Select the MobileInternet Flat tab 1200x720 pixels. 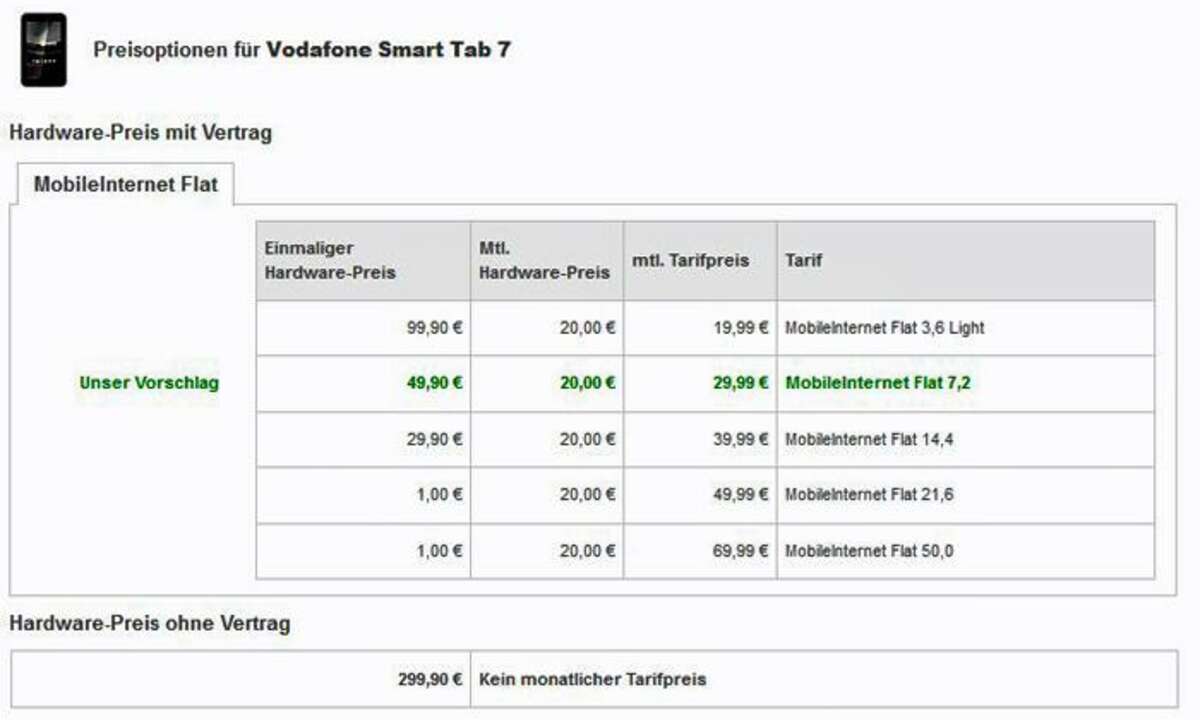[126, 185]
